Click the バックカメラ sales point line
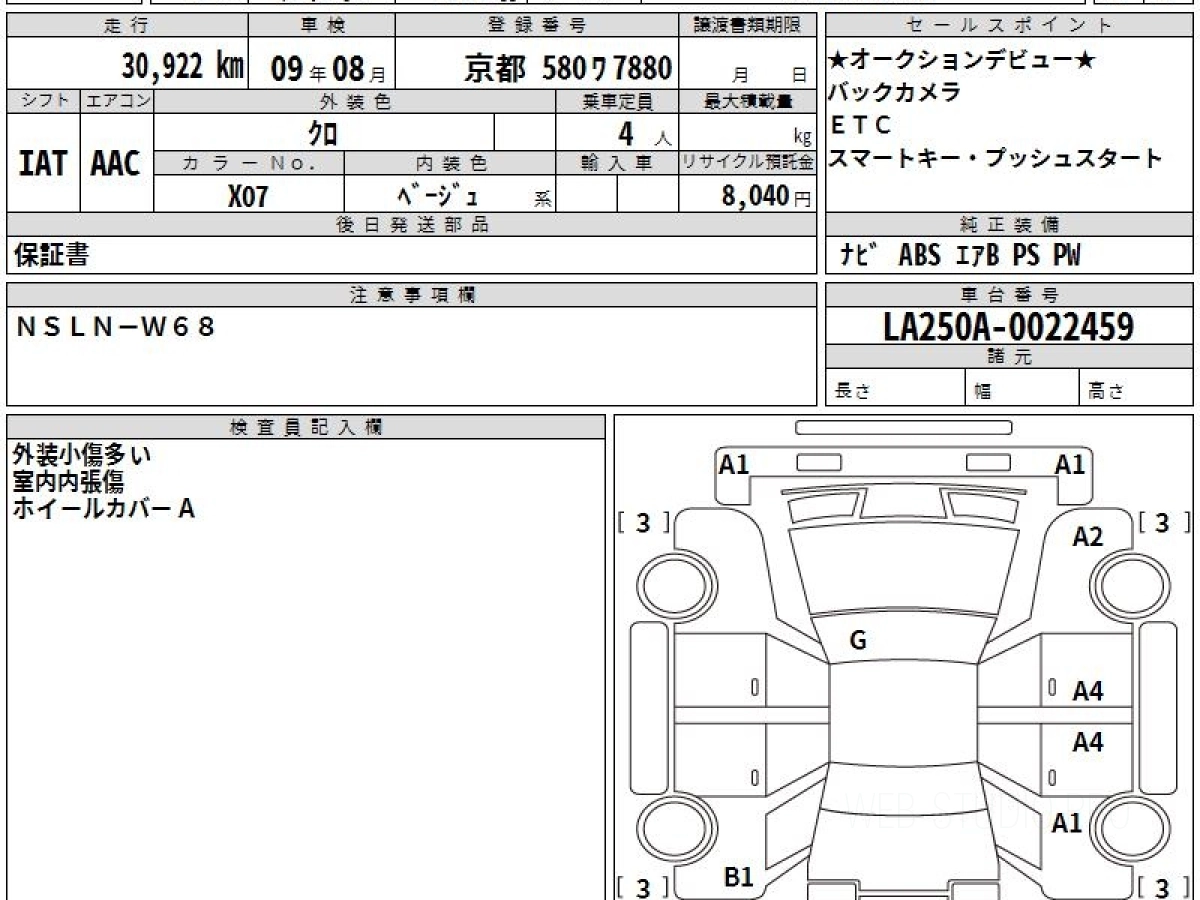 (x=895, y=92)
